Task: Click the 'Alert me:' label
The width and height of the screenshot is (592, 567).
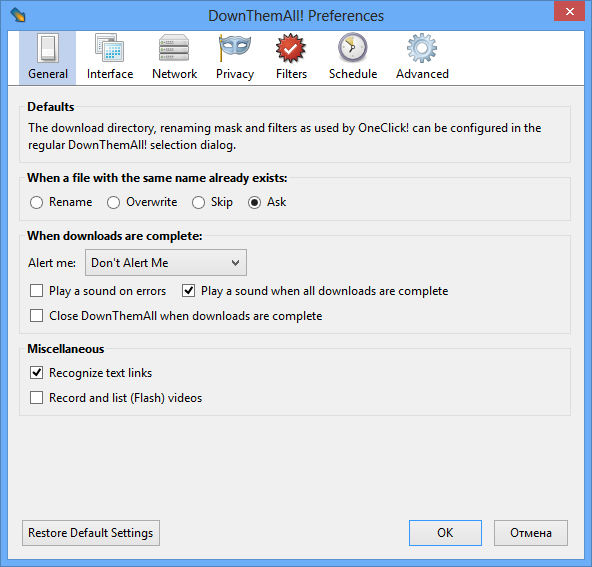Action: (x=52, y=263)
